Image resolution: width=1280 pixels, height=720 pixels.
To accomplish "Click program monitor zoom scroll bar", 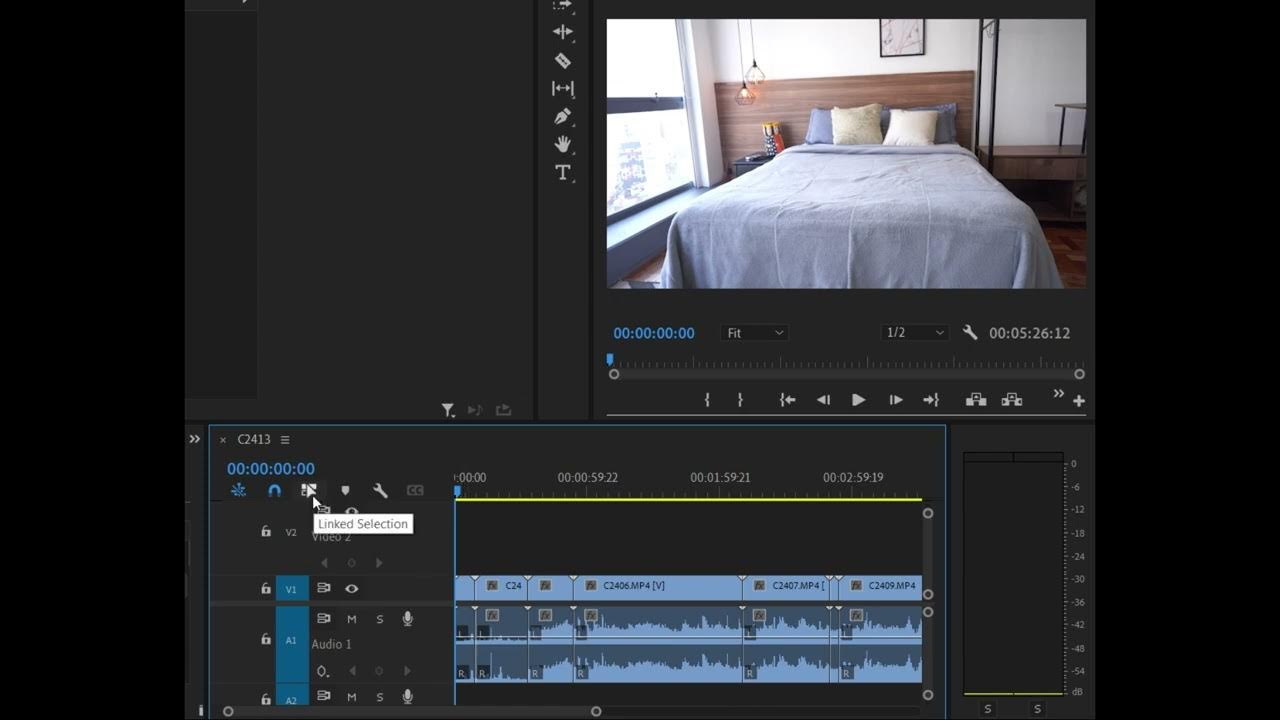I will pyautogui.click(x=846, y=374).
